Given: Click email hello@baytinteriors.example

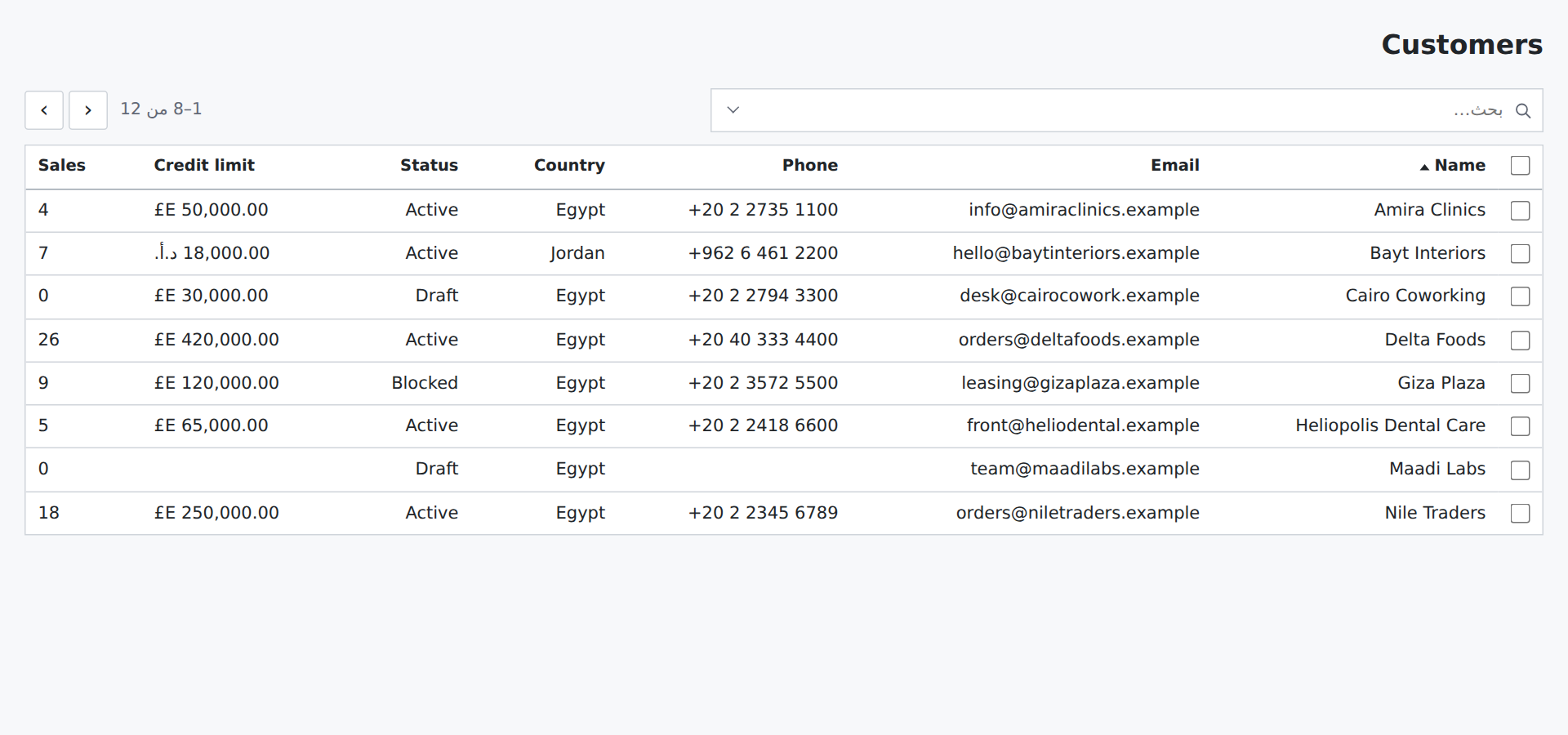Looking at the screenshot, I should click(x=1076, y=253).
